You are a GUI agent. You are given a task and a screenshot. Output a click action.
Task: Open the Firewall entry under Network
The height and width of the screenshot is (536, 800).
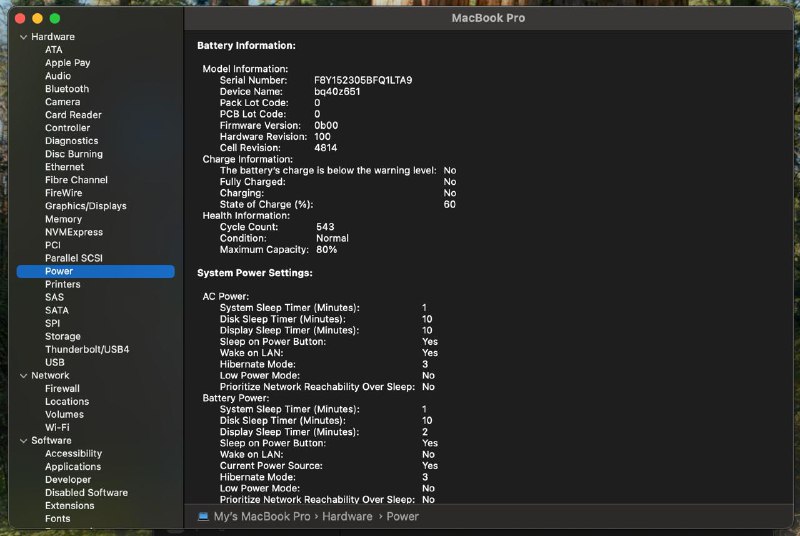(62, 389)
